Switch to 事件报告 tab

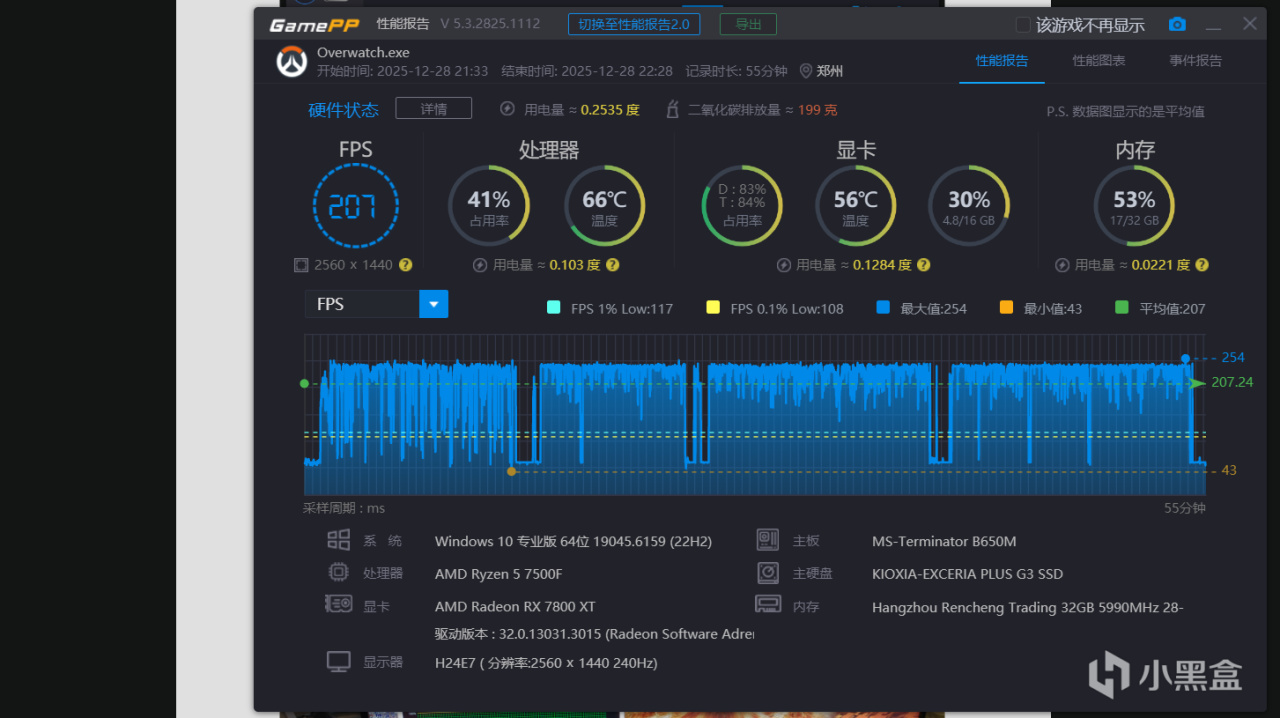pyautogui.click(x=1196, y=61)
